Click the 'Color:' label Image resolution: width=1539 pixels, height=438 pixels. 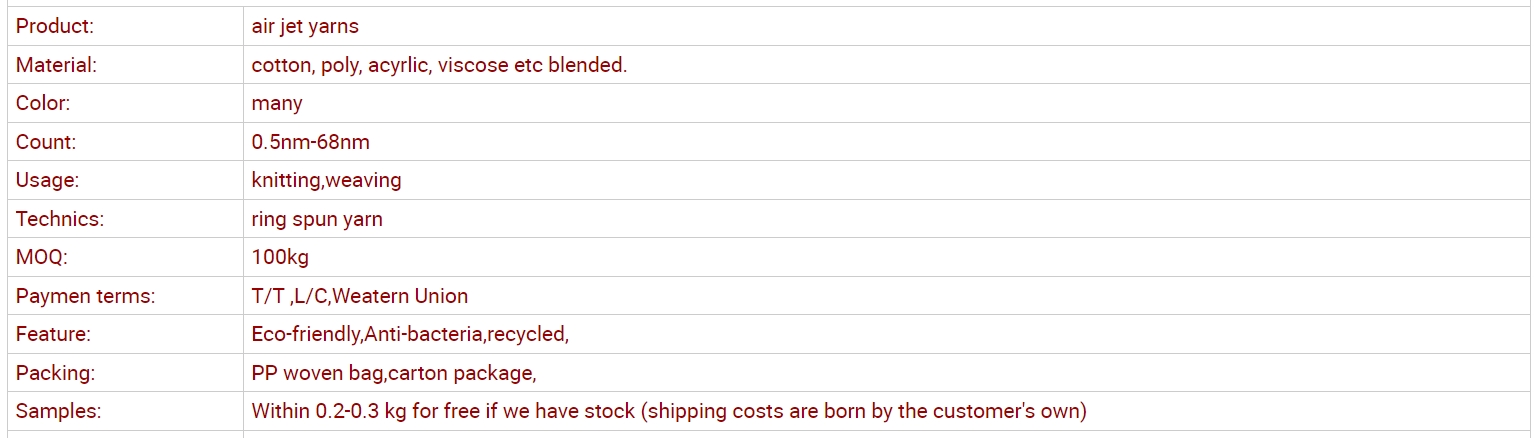pos(43,103)
